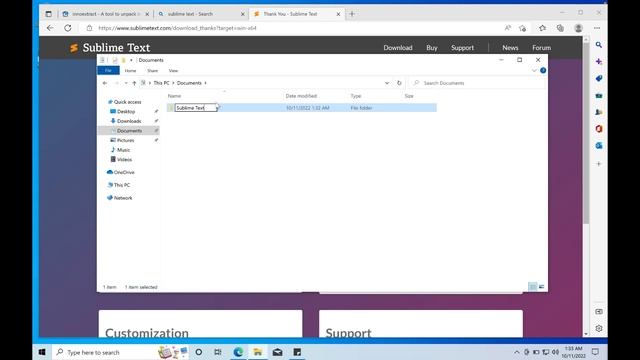Click the Edge address bar URL

pyautogui.click(x=177, y=28)
